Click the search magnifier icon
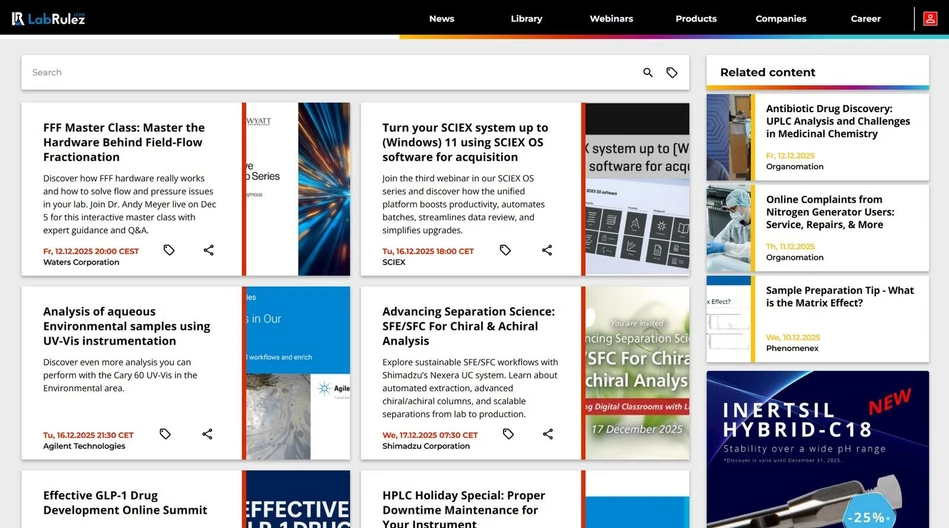Screen dimensions: 949x528 tap(648, 73)
